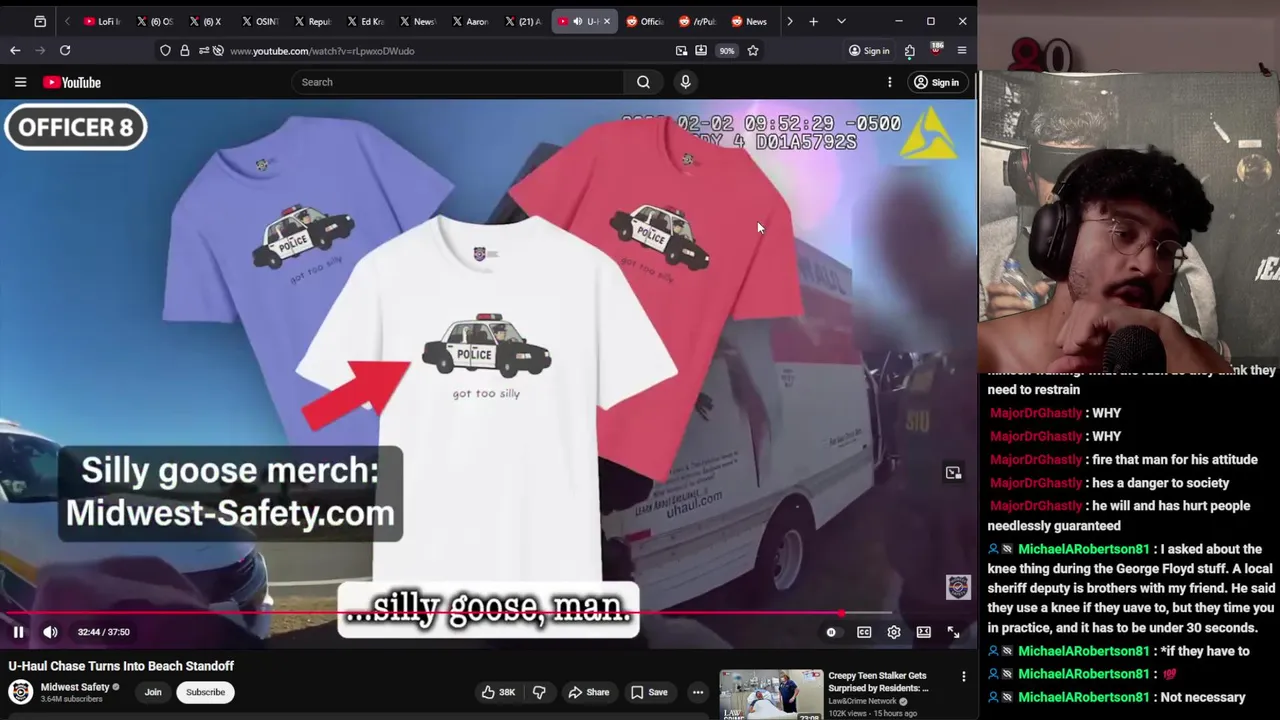1280x720 pixels.
Task: Switch to the Aaron X tab
Action: (x=470, y=21)
